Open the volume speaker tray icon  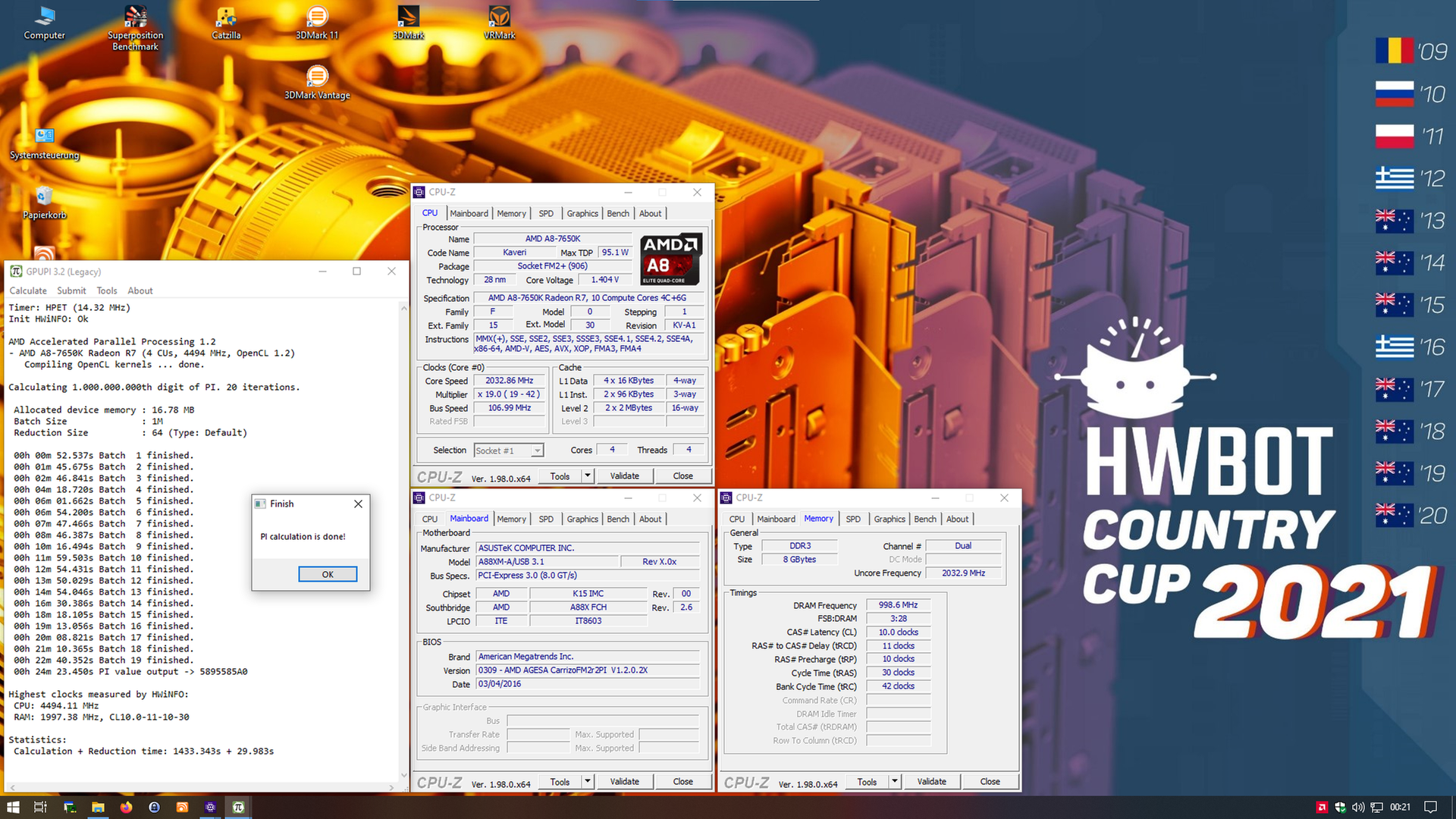tap(1358, 807)
